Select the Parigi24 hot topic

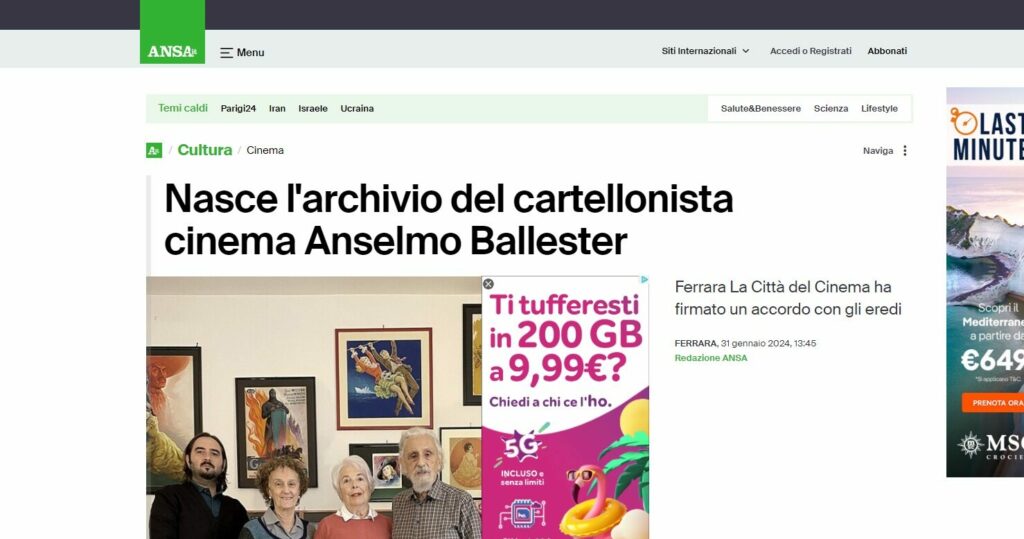[x=238, y=108]
